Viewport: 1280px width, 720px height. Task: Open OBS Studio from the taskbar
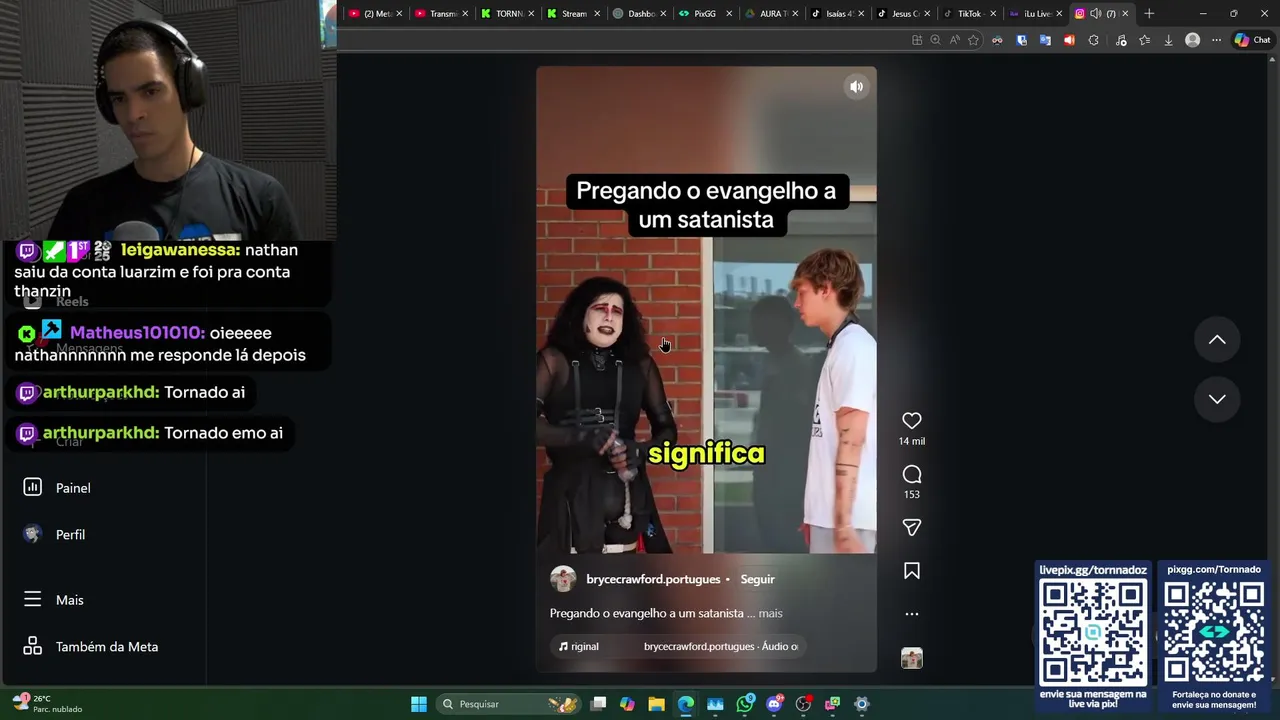(803, 704)
